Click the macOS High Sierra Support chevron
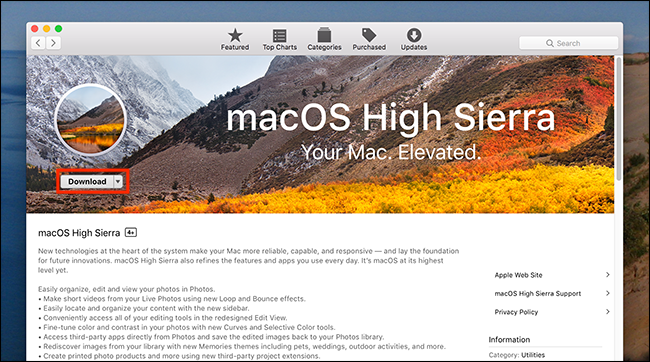This screenshot has height=362, width=650. 607,293
